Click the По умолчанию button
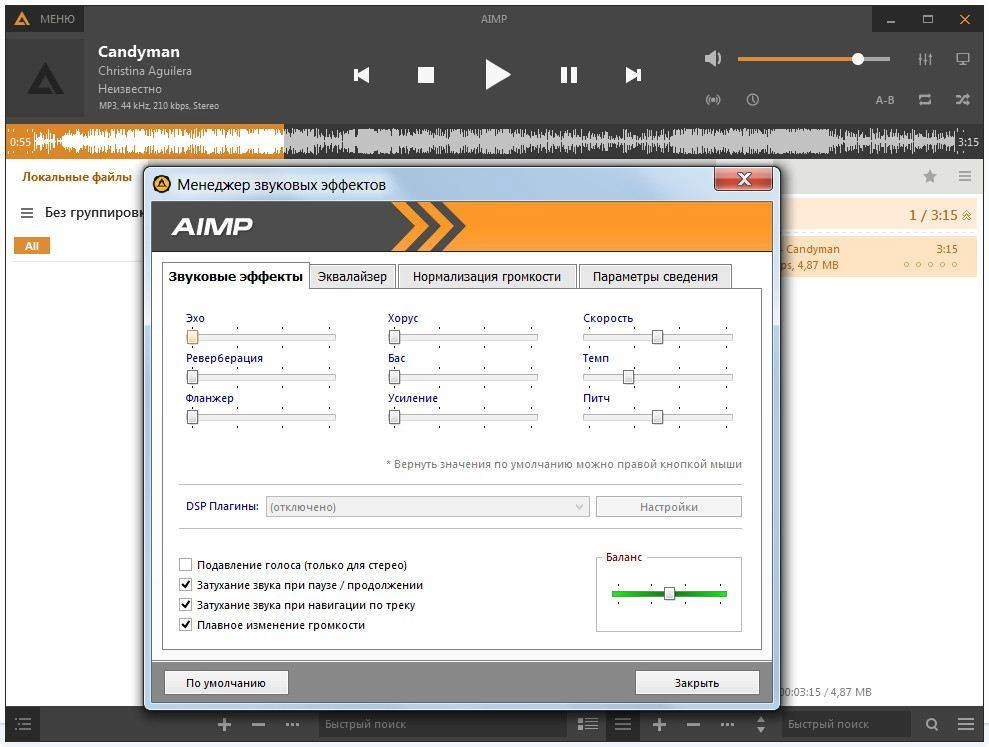Screen dimensions: 989x747 coord(226,683)
